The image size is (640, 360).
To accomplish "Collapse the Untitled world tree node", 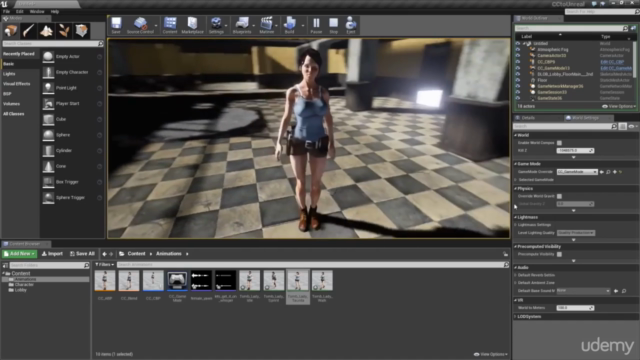I will [524, 43].
